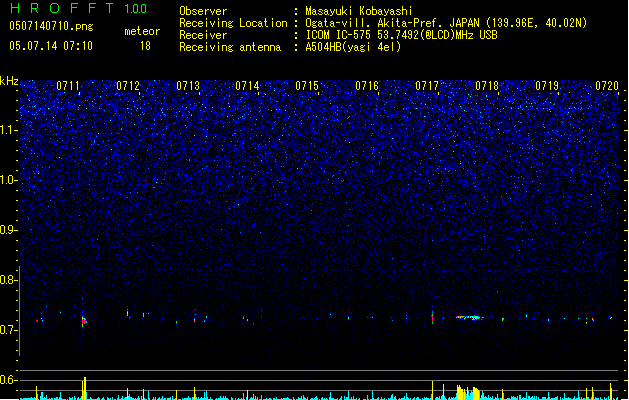The height and width of the screenshot is (400, 629).
Task: Click the 'Receiving Location' label
Action: point(233,23)
